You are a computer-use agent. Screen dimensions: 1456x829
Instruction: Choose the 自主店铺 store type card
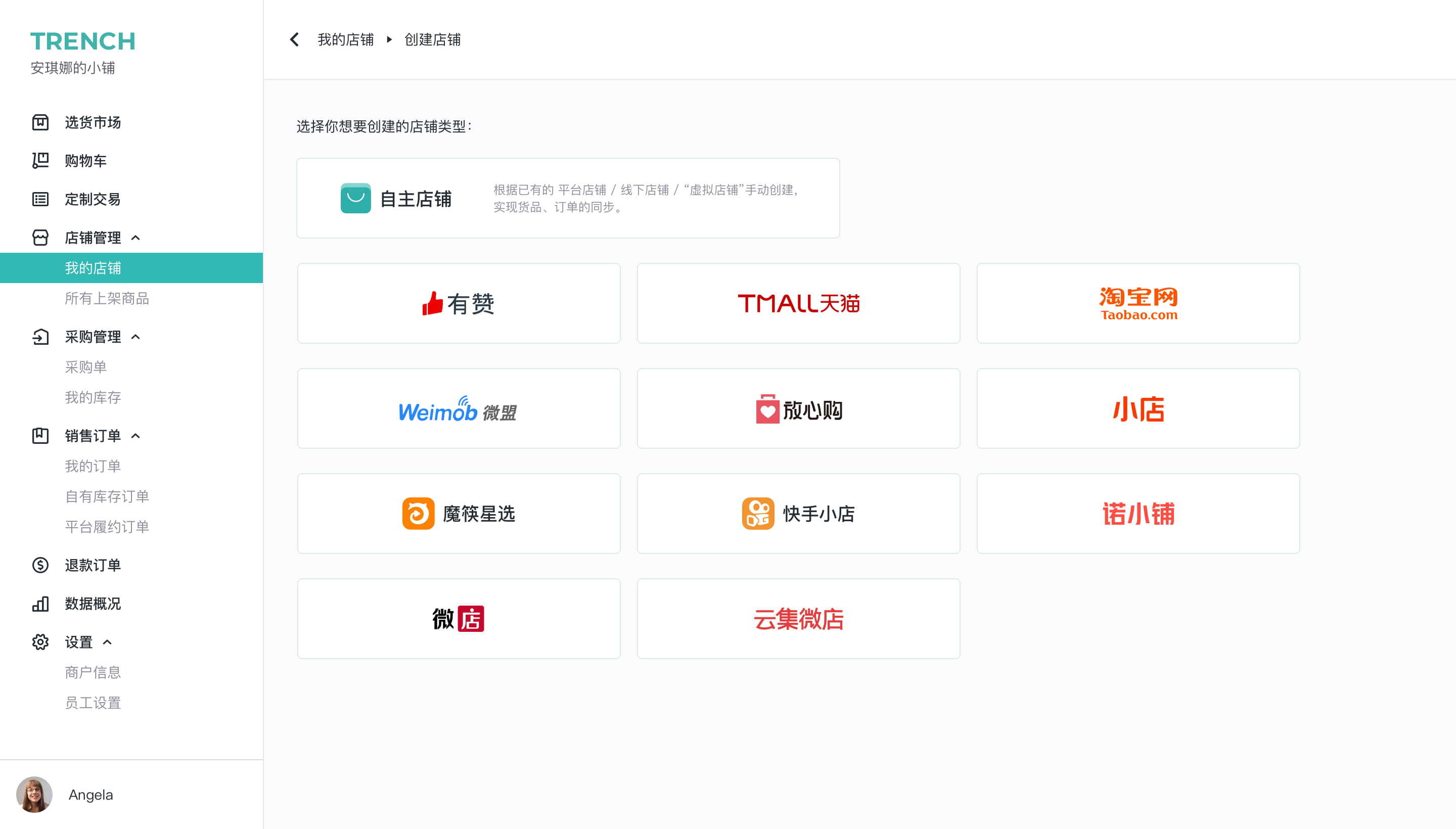click(568, 198)
